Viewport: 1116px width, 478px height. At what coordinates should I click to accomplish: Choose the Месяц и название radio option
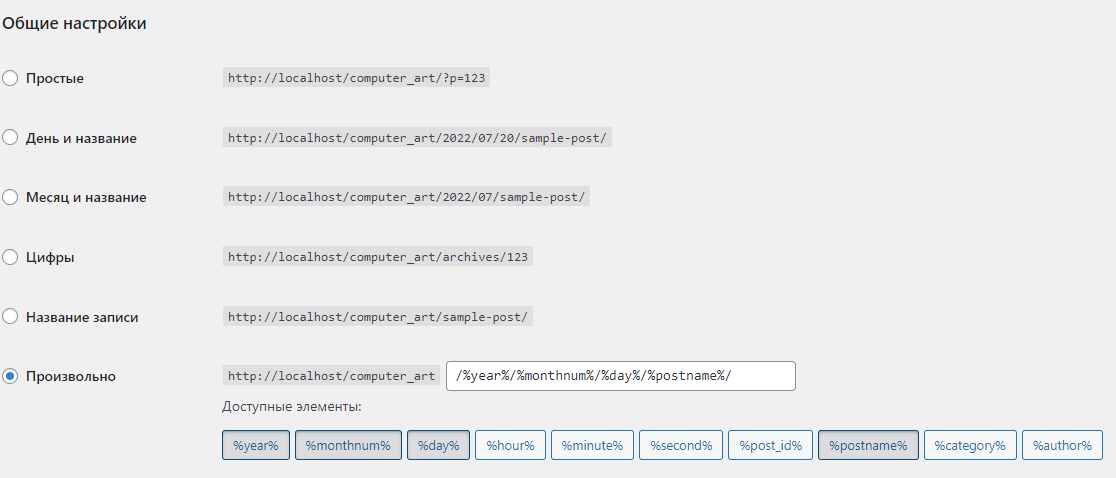tap(10, 197)
